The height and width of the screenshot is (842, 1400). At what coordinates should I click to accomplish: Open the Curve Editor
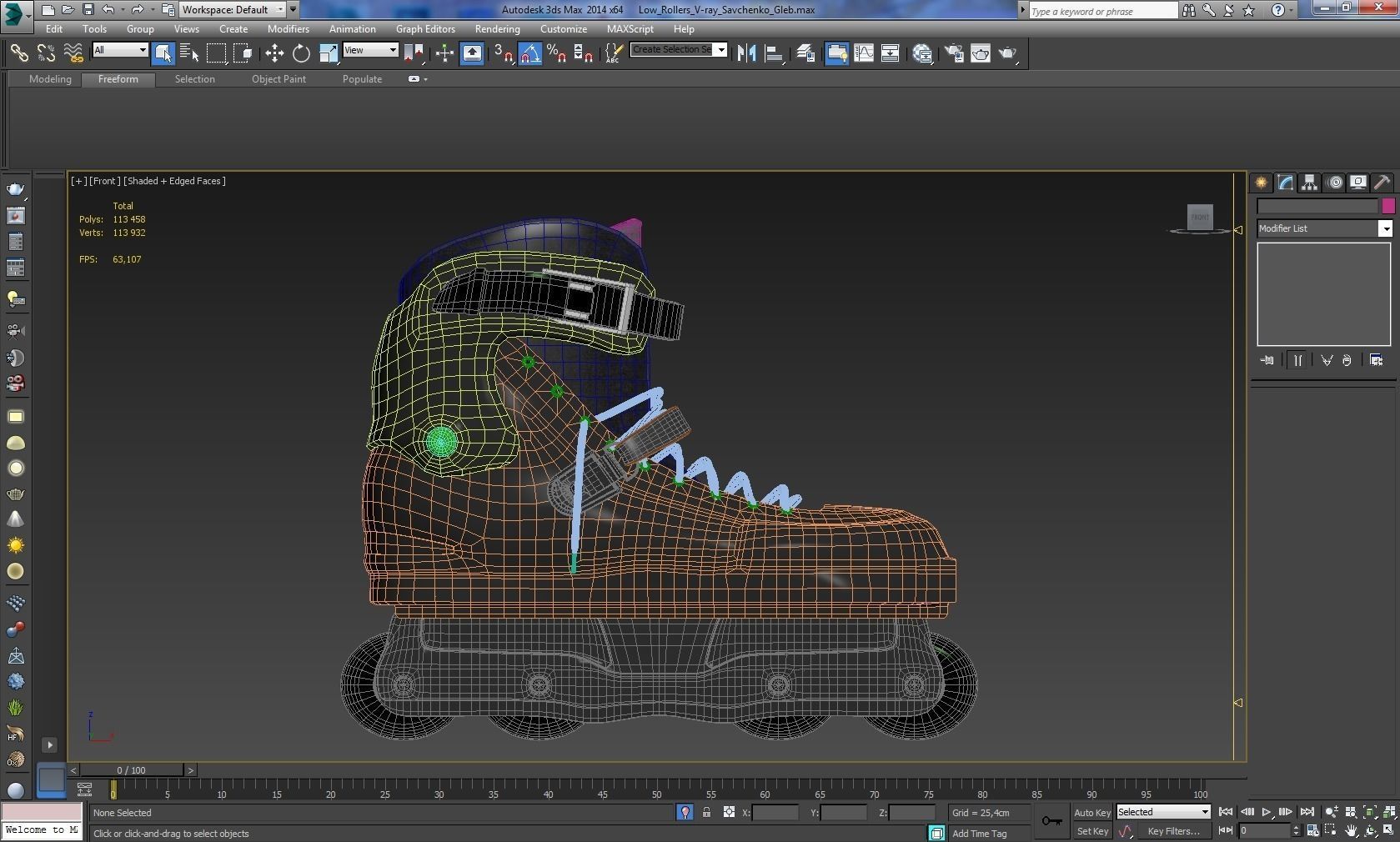point(864,53)
